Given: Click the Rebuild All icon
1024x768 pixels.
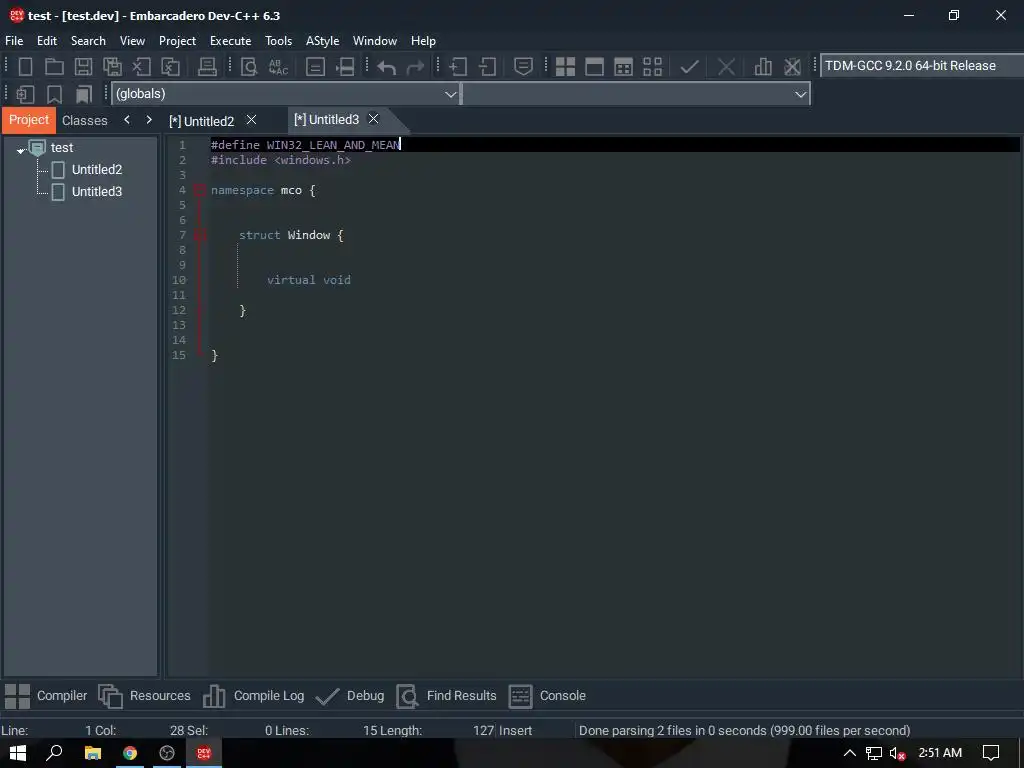Looking at the screenshot, I should [x=652, y=67].
